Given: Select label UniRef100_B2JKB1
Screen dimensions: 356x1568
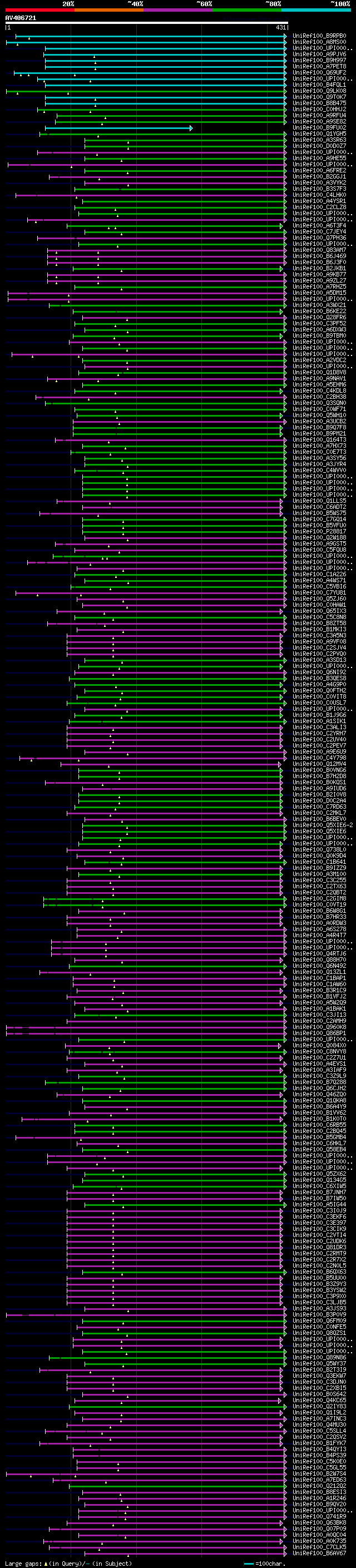Looking at the screenshot, I should click(x=319, y=269).
